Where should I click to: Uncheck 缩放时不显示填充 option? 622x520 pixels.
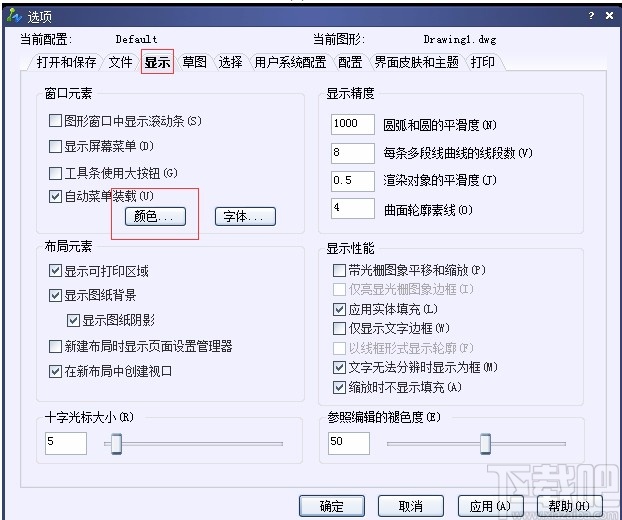tap(339, 387)
